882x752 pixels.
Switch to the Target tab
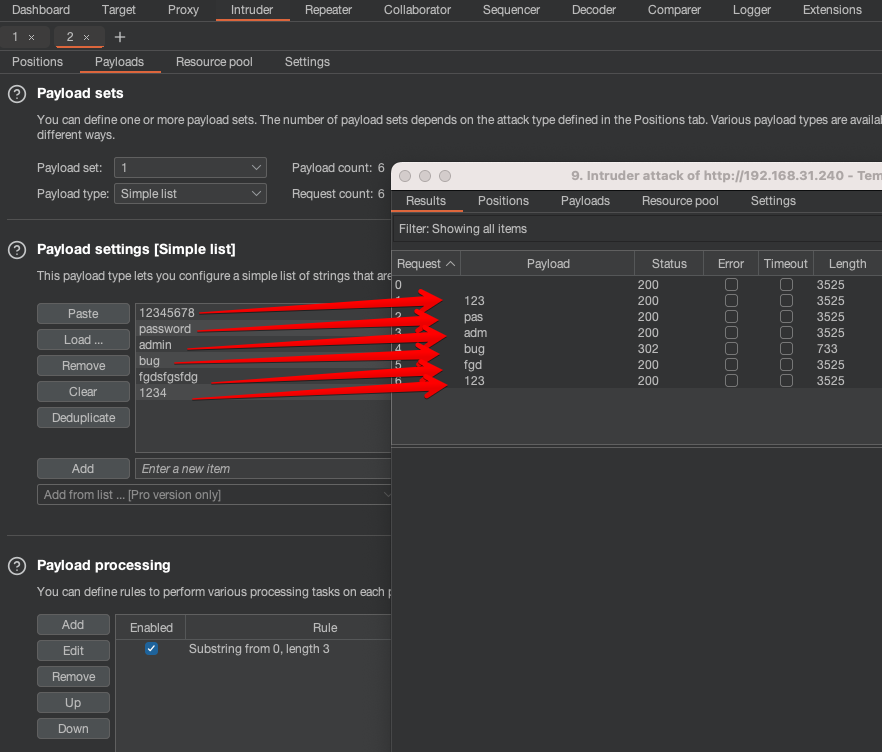pyautogui.click(x=119, y=10)
